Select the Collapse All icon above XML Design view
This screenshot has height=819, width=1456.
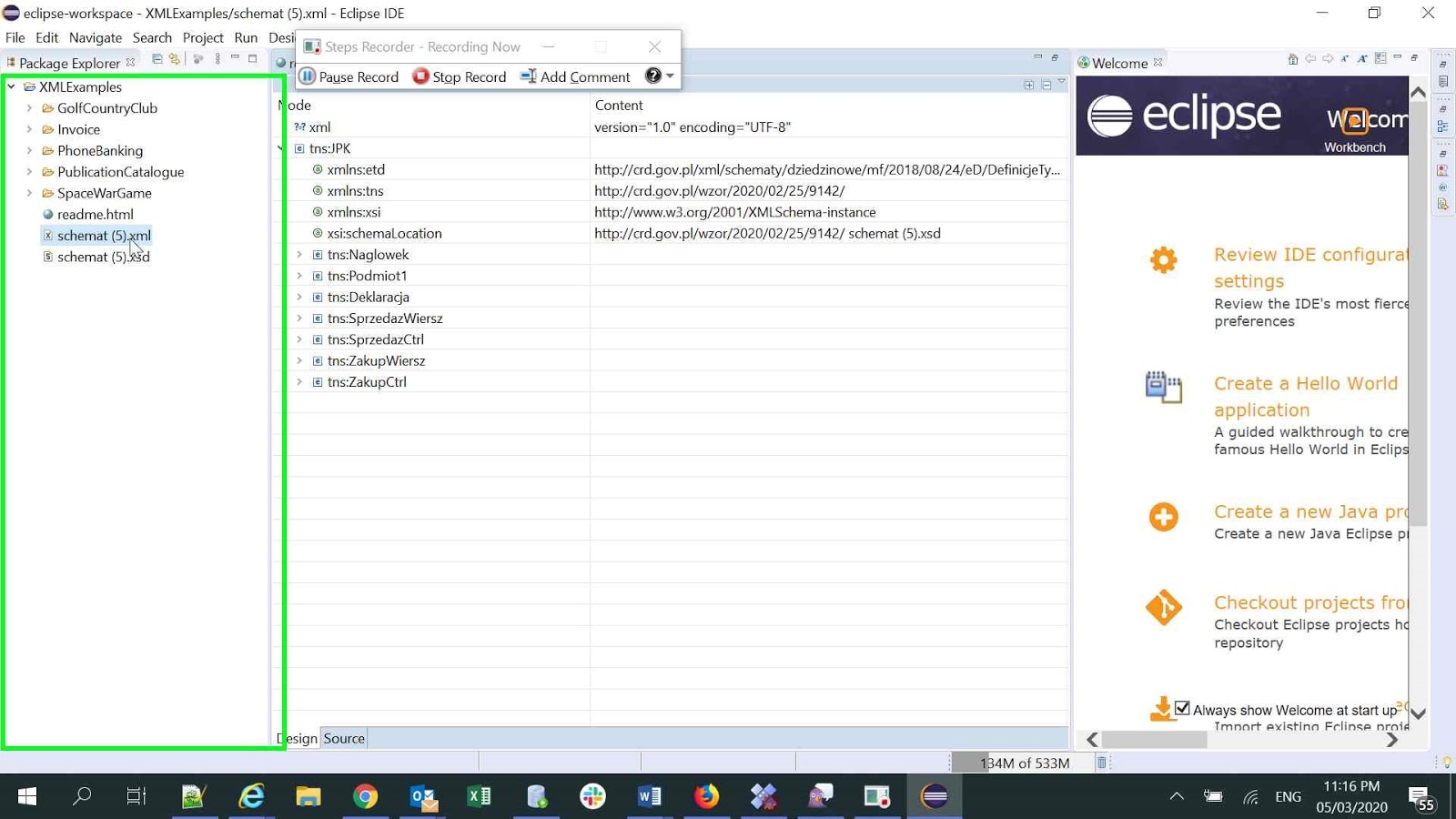(1046, 84)
